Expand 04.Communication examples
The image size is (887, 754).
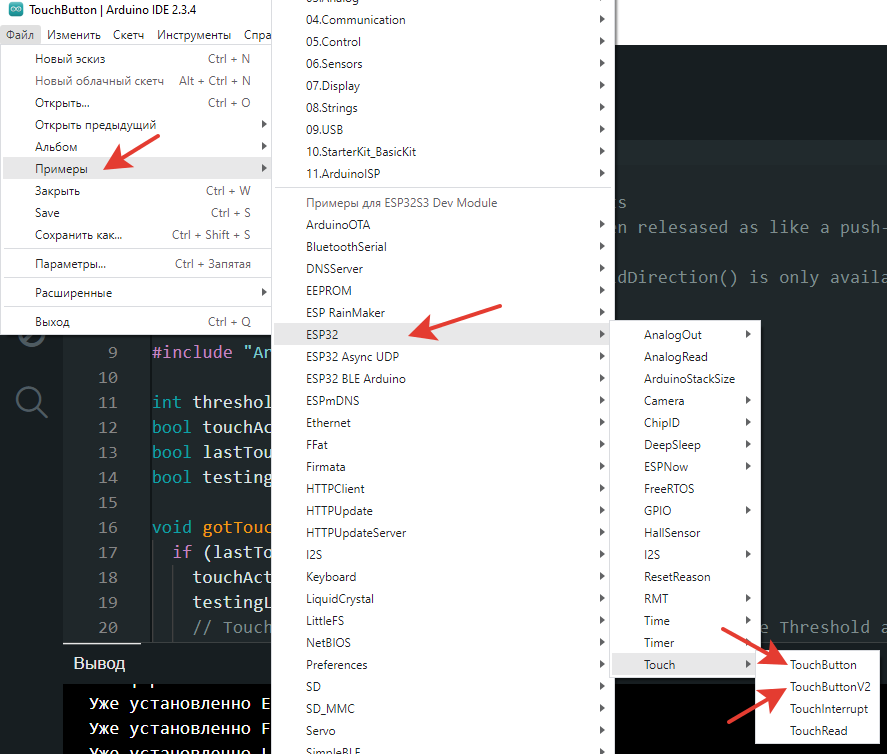pos(442,20)
